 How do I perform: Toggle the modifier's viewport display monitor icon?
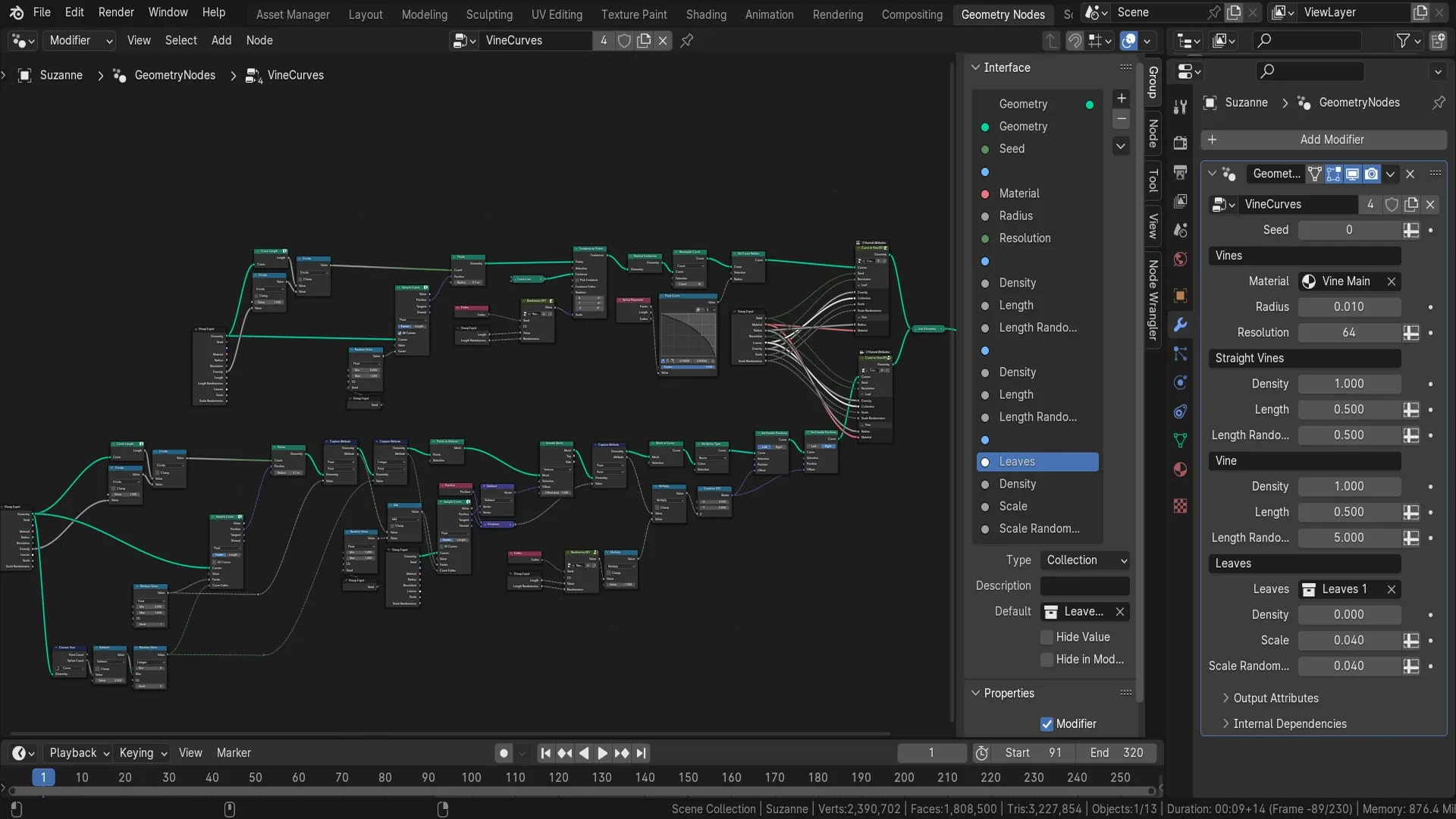coord(1351,174)
